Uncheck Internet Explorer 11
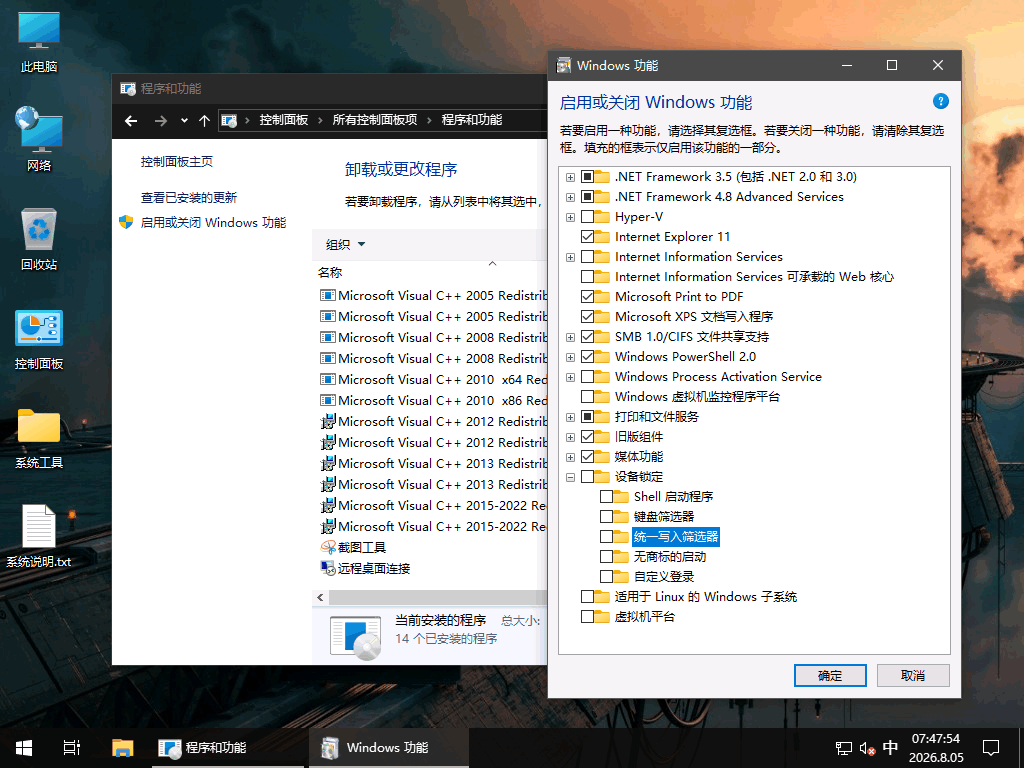 (587, 236)
